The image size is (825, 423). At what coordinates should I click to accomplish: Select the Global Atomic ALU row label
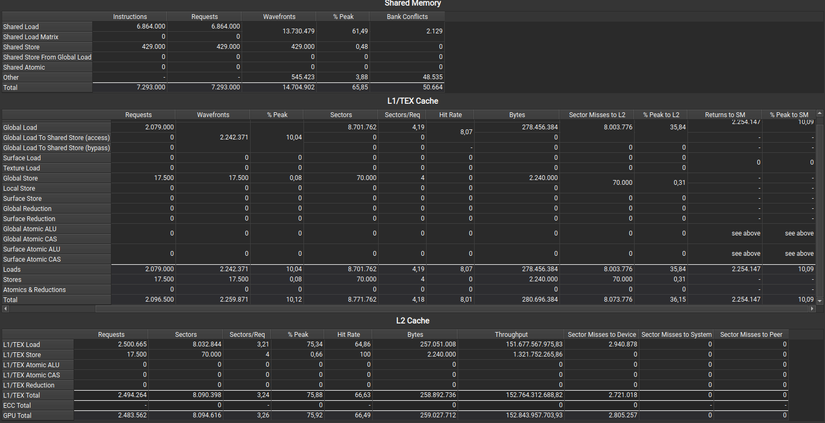pos(57,229)
